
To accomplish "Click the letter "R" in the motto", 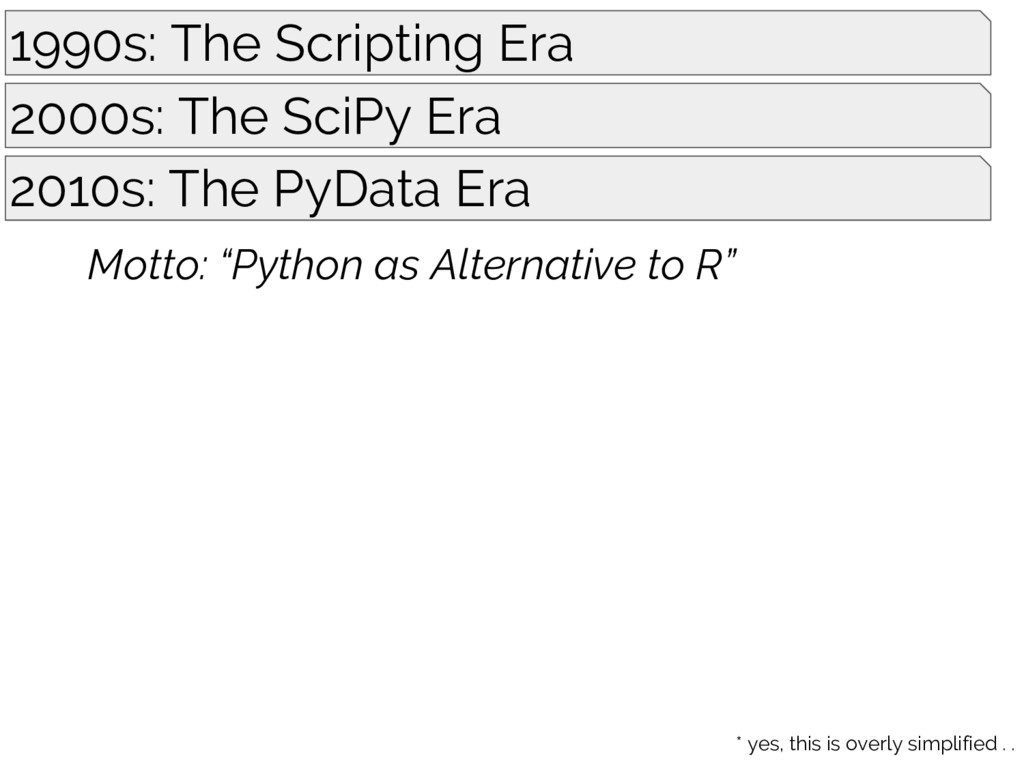I will tap(709, 265).
